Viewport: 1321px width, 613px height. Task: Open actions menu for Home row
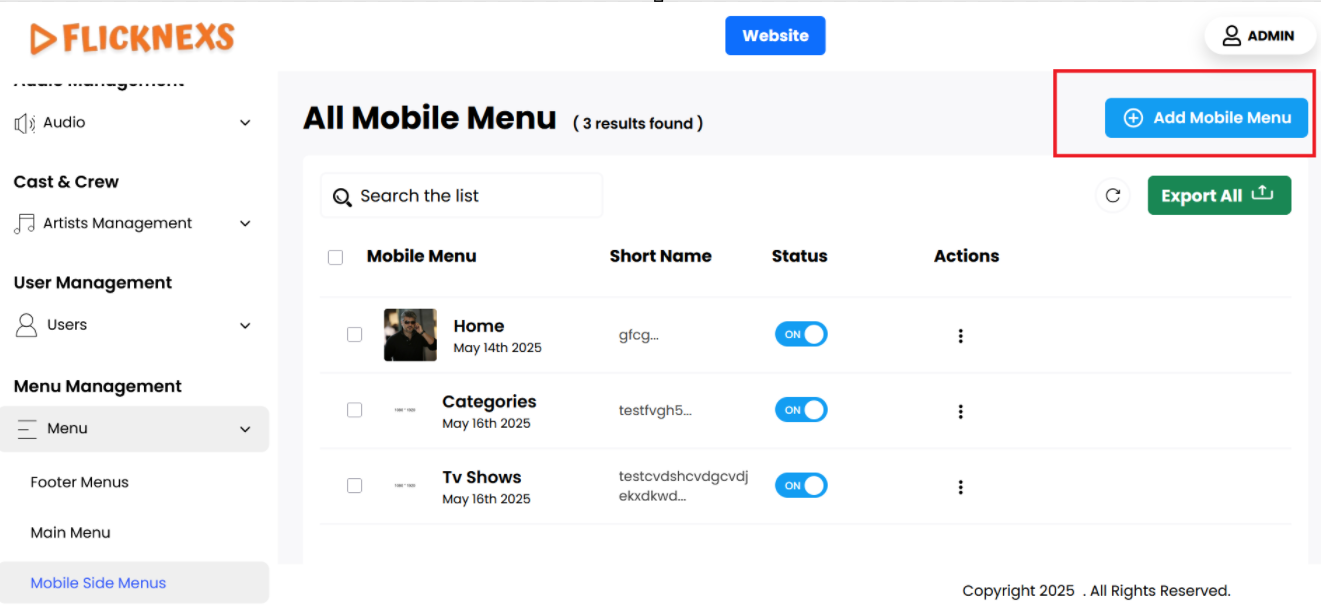tap(960, 336)
